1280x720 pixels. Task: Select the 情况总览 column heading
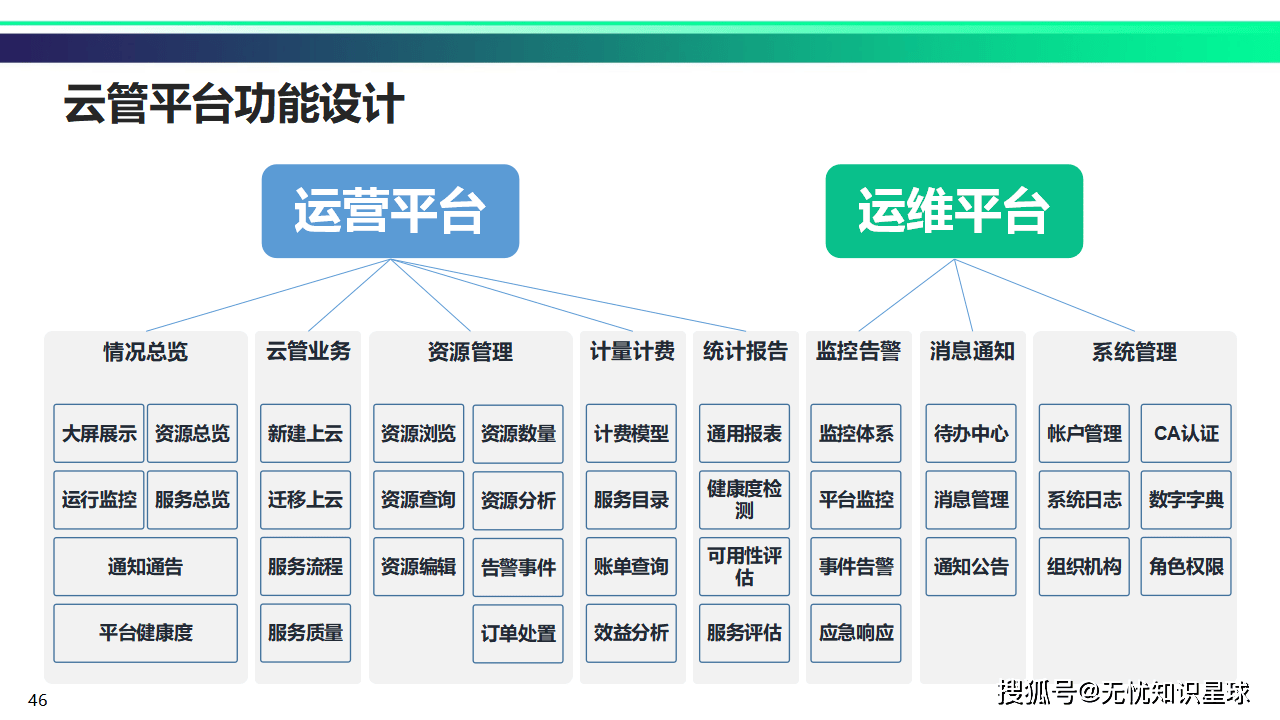(146, 352)
